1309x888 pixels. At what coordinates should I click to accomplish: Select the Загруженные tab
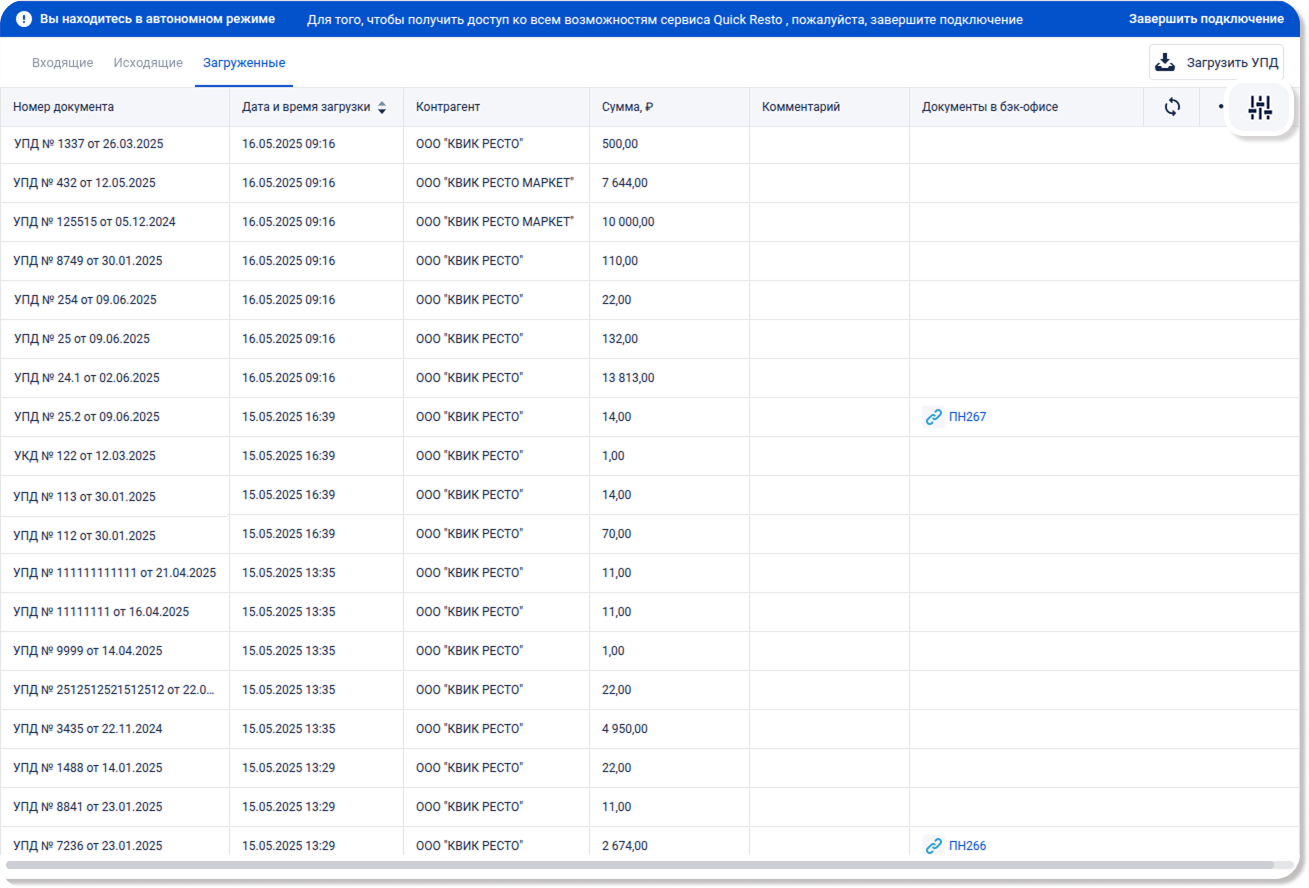pos(244,63)
